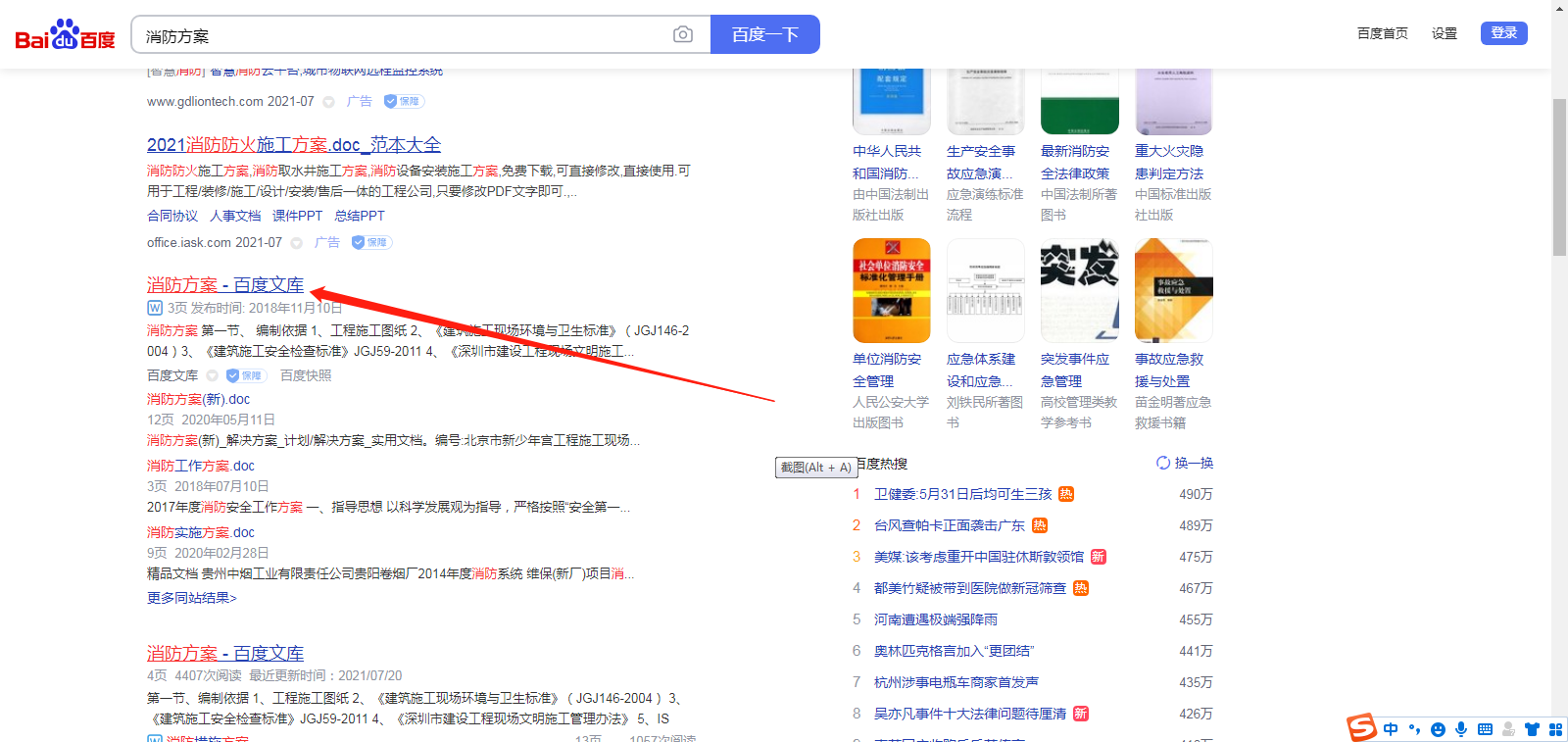
Task: Open the 2021消防防火施工方案.doc result
Action: click(294, 144)
